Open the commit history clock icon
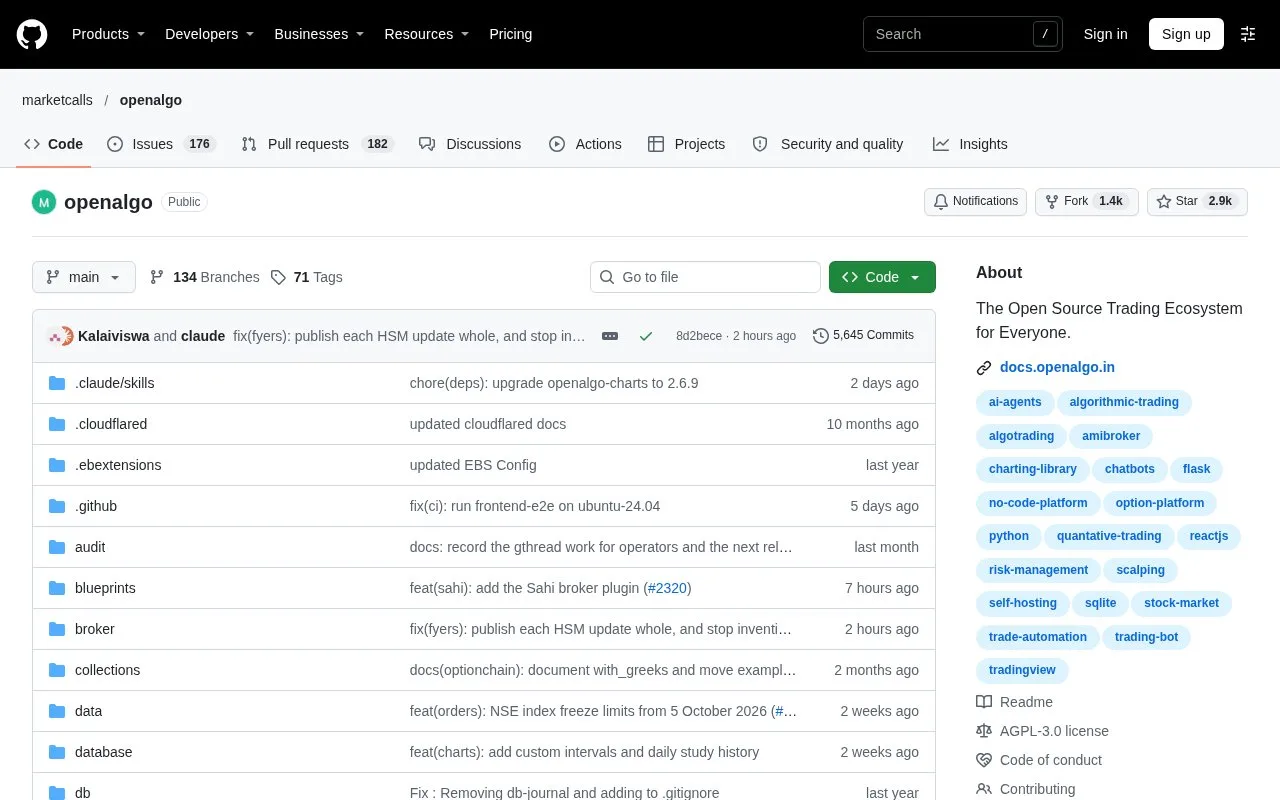The width and height of the screenshot is (1280, 800). point(821,336)
